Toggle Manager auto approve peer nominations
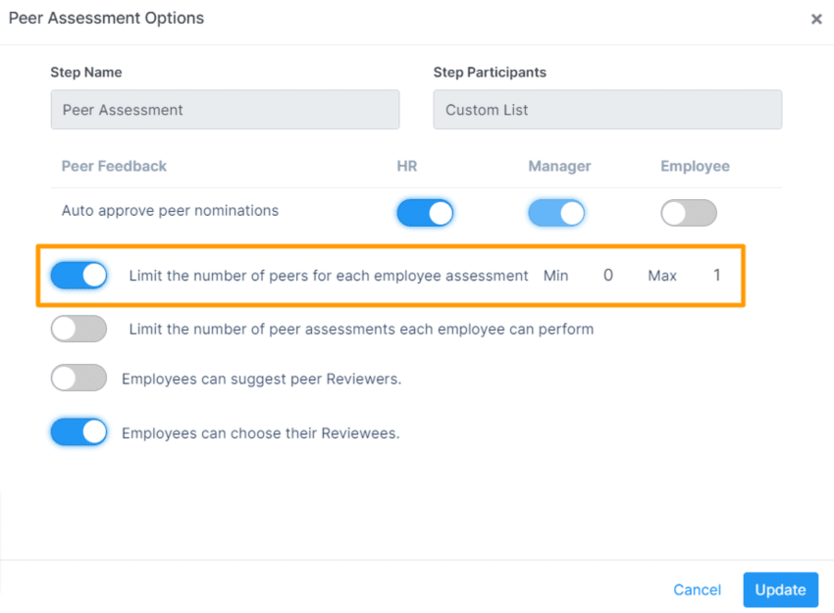The image size is (834, 613). [x=556, y=213]
